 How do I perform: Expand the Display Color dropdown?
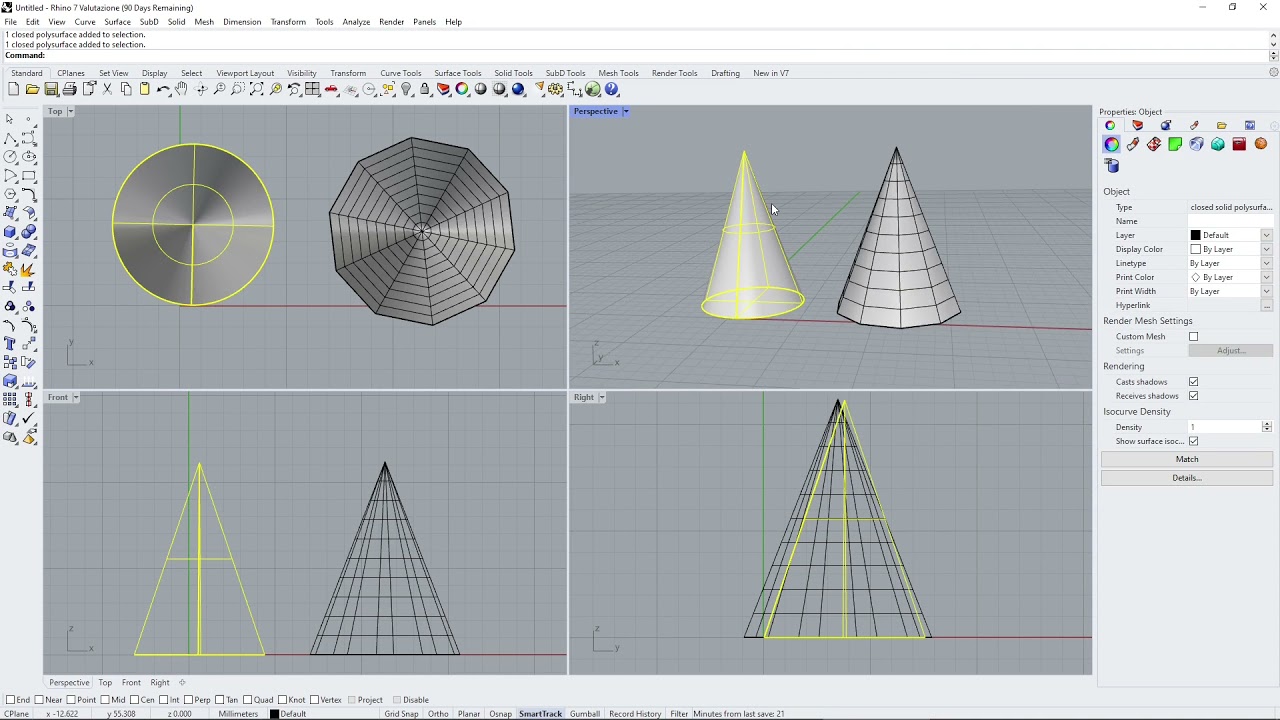pos(1266,249)
